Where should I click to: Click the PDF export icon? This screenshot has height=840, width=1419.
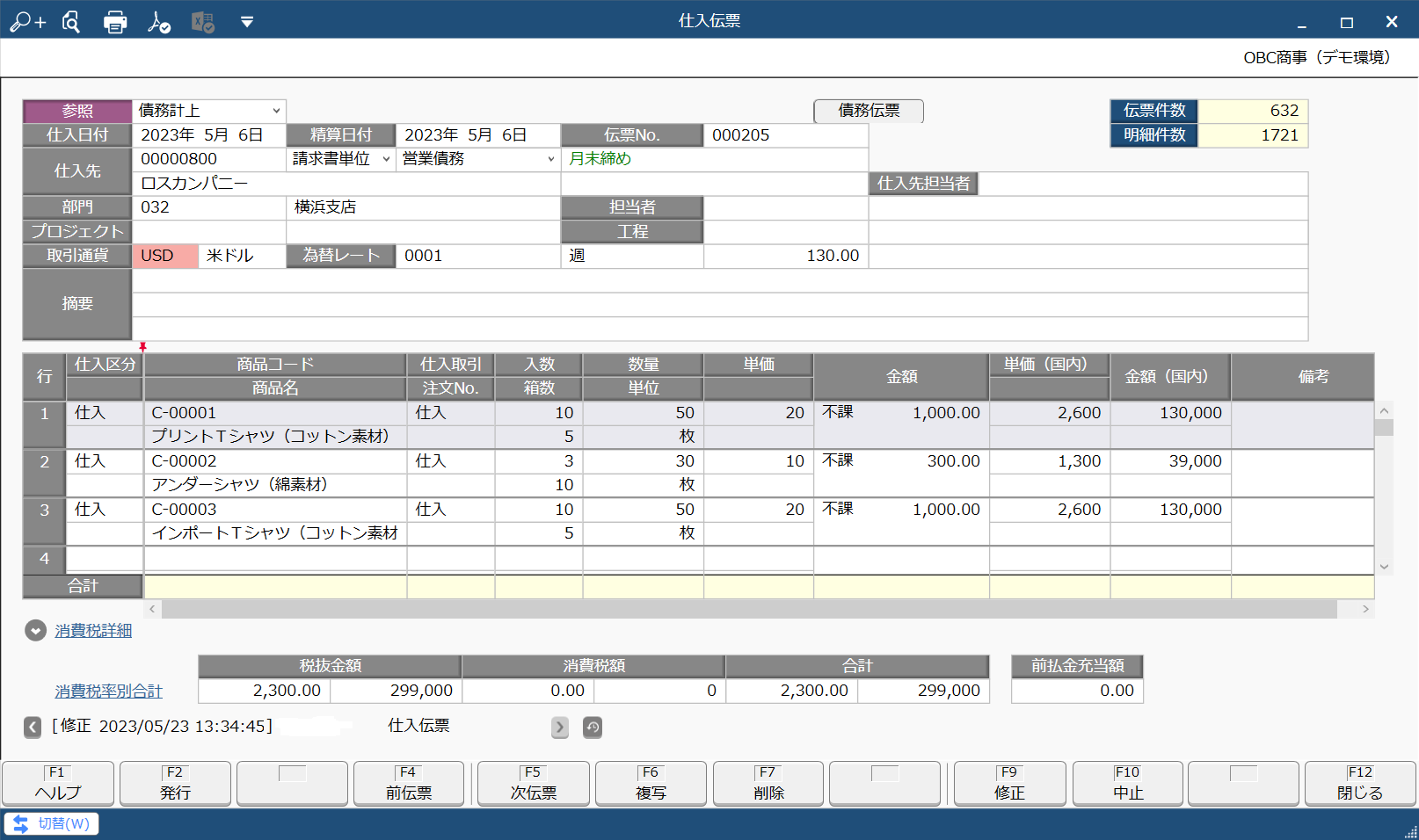(159, 22)
